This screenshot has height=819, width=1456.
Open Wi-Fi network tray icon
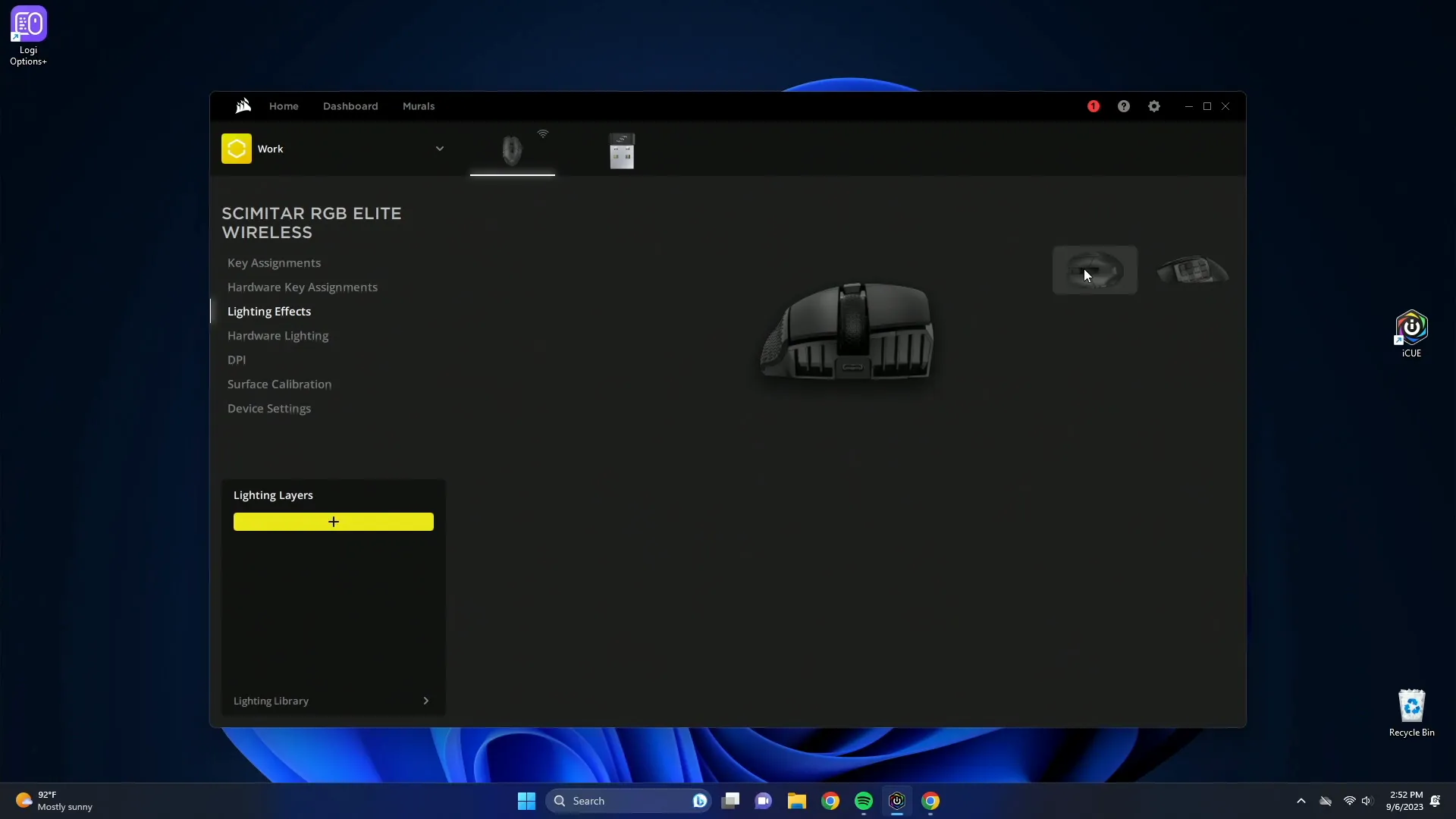click(1349, 801)
